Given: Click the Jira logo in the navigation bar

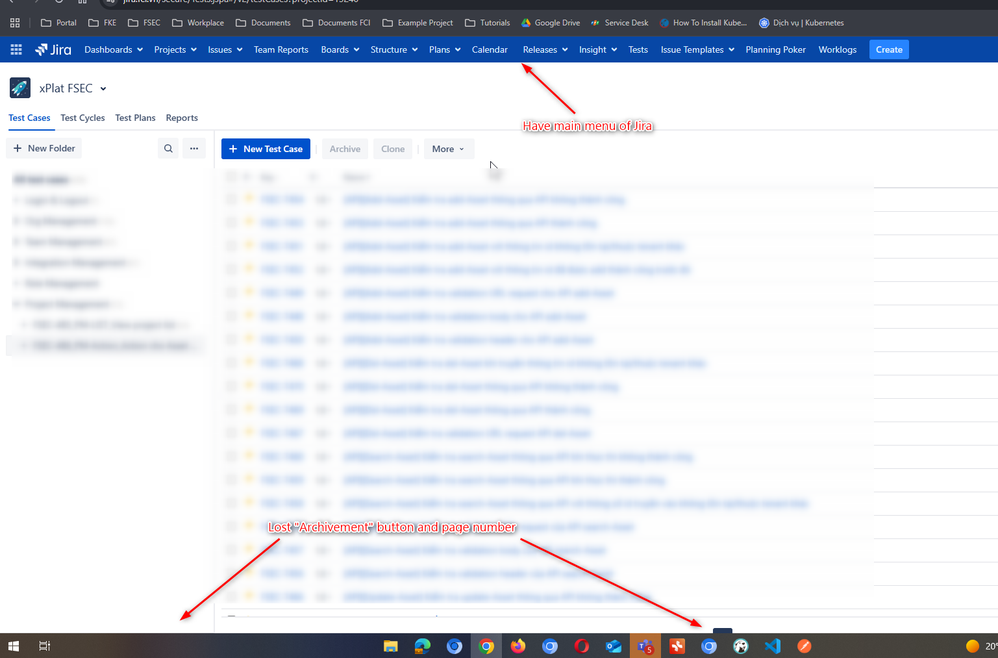Looking at the screenshot, I should coord(53,49).
